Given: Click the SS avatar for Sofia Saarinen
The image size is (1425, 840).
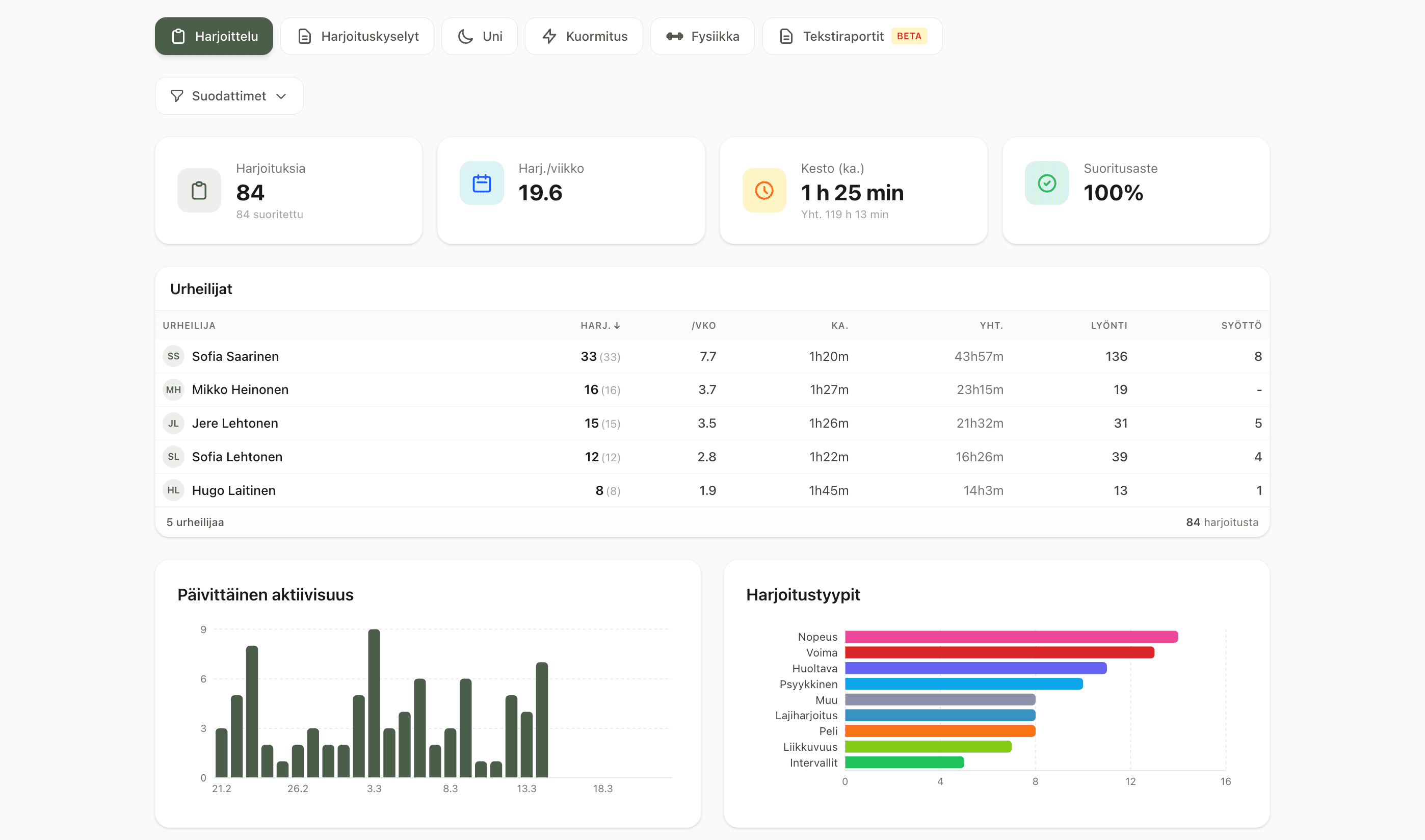Looking at the screenshot, I should 173,356.
